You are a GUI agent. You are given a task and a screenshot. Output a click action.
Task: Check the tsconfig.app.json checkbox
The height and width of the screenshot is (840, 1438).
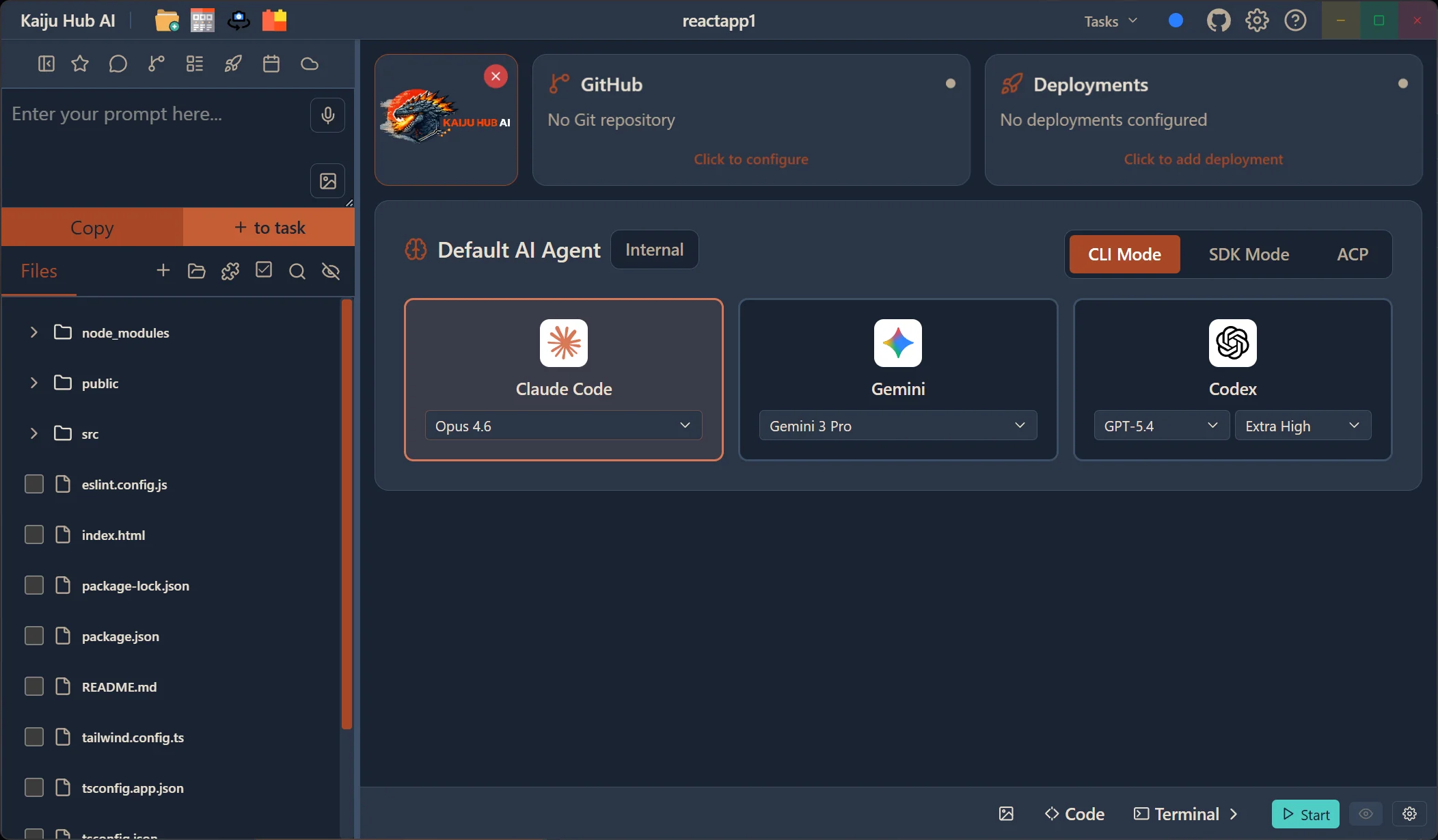click(x=34, y=787)
